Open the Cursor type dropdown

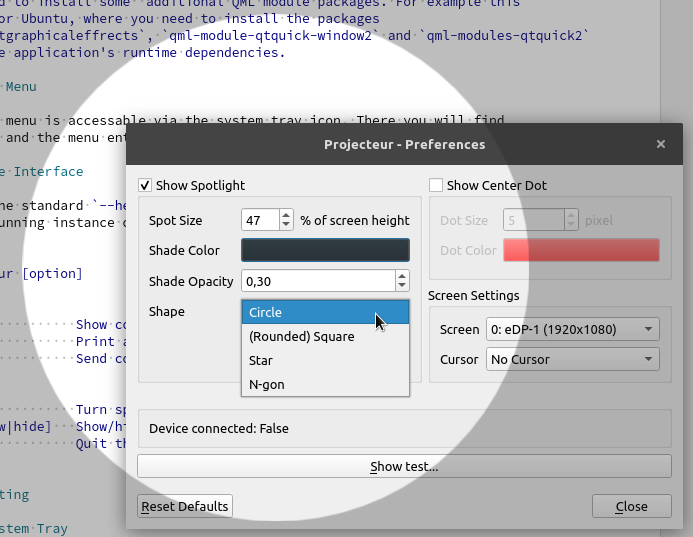[x=573, y=359]
